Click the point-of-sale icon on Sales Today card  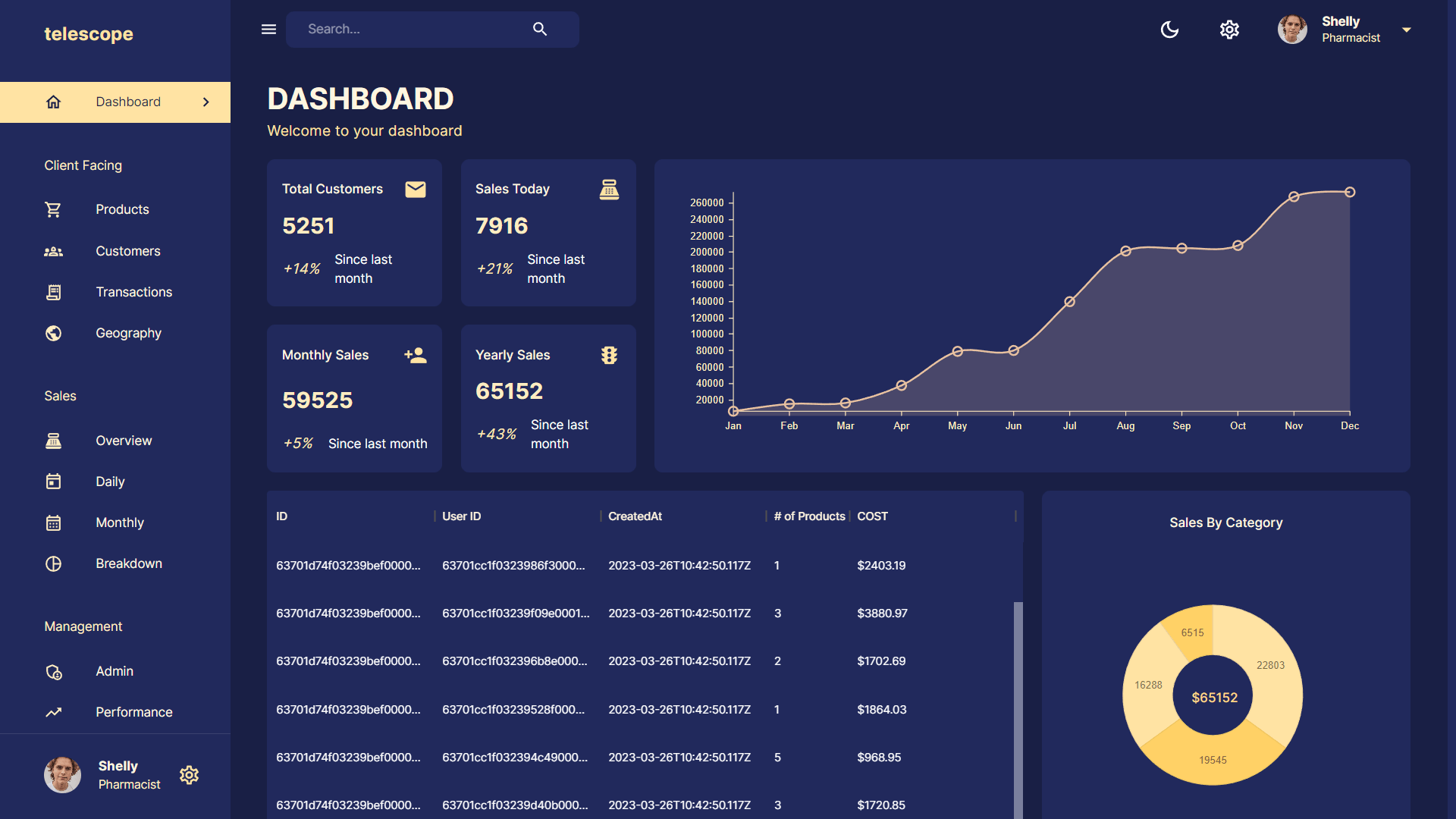609,190
